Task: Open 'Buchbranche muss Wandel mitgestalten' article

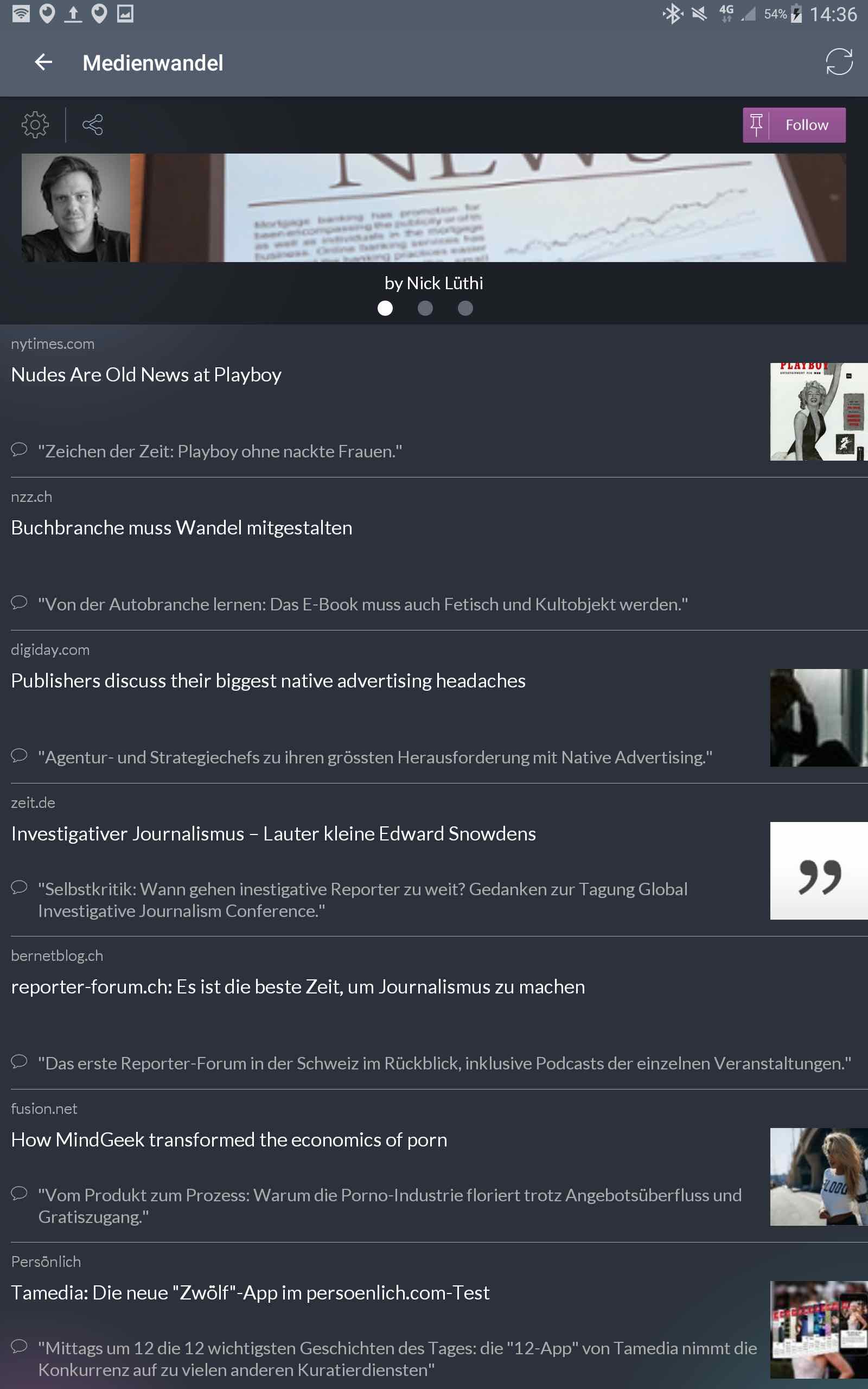Action: (x=181, y=527)
